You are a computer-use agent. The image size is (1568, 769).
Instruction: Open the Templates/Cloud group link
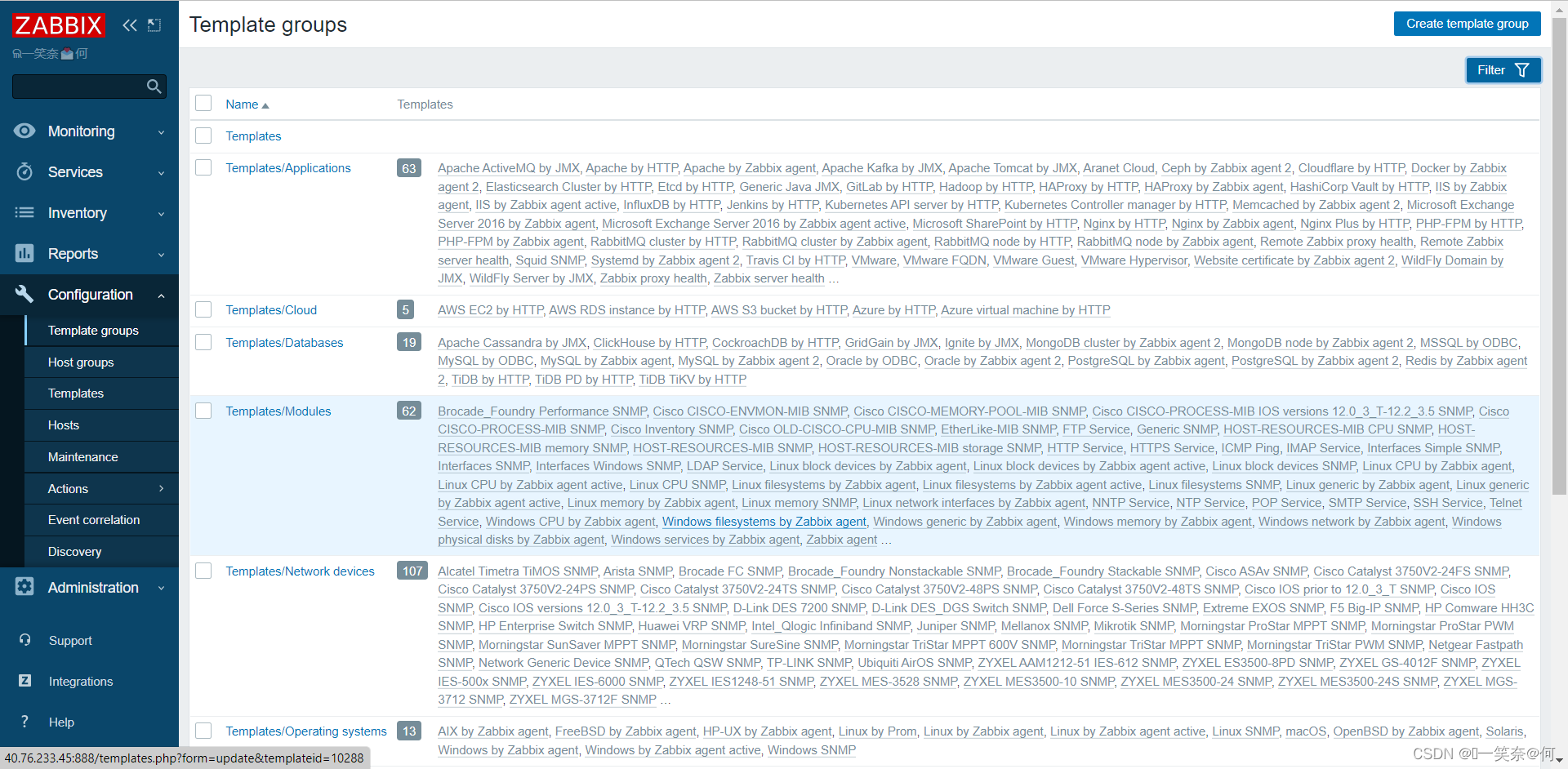click(x=271, y=309)
